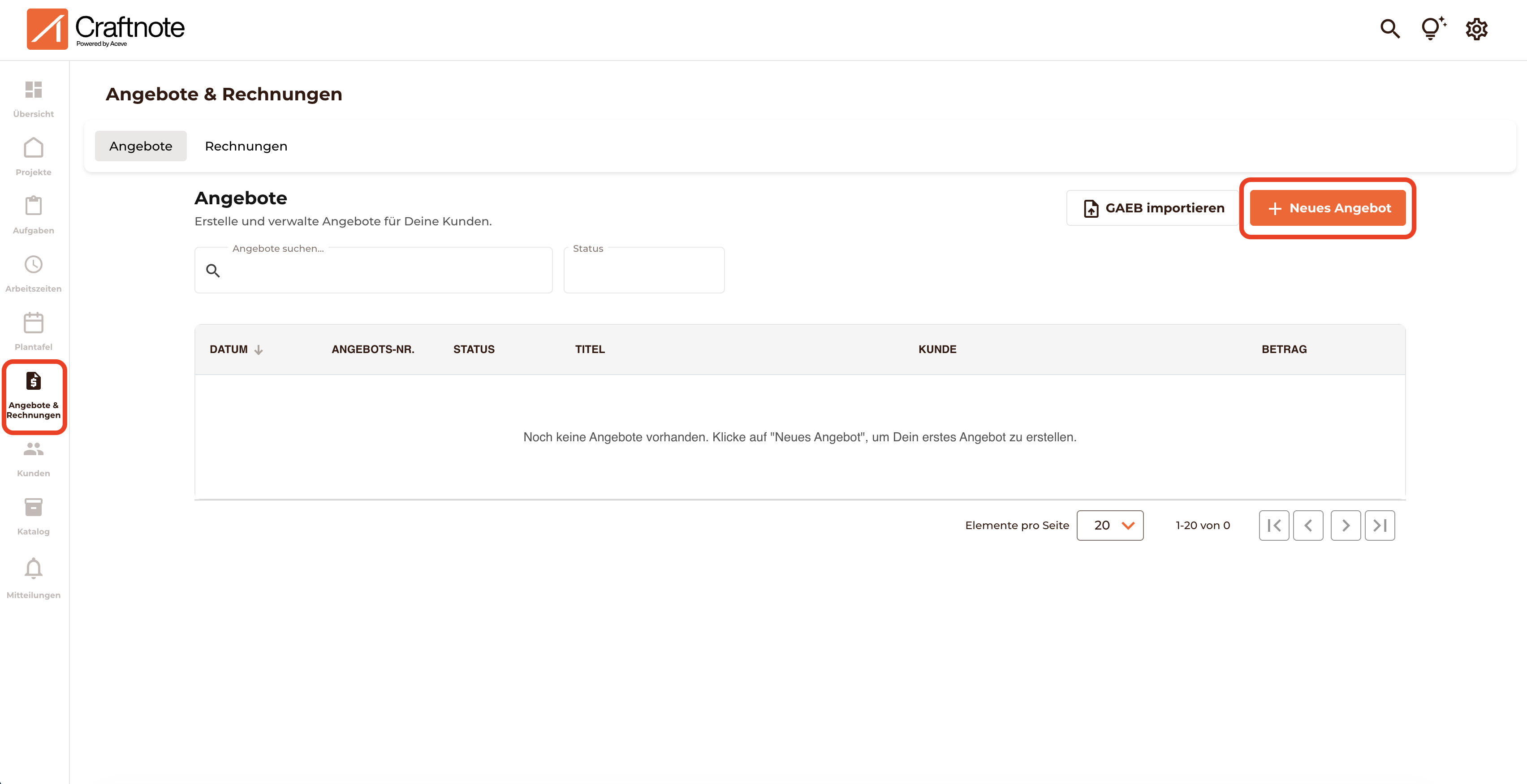Image resolution: width=1527 pixels, height=784 pixels.
Task: Click the Neues Angebot button
Action: coord(1327,208)
